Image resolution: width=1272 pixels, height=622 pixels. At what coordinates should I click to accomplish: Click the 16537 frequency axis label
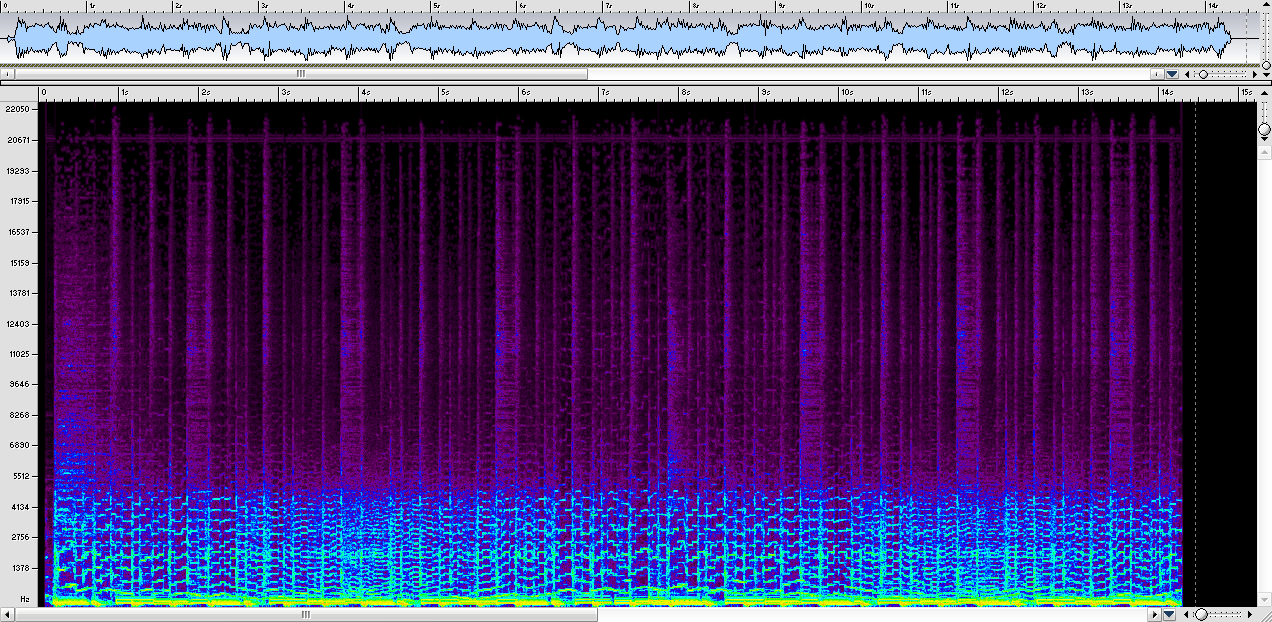17,232
